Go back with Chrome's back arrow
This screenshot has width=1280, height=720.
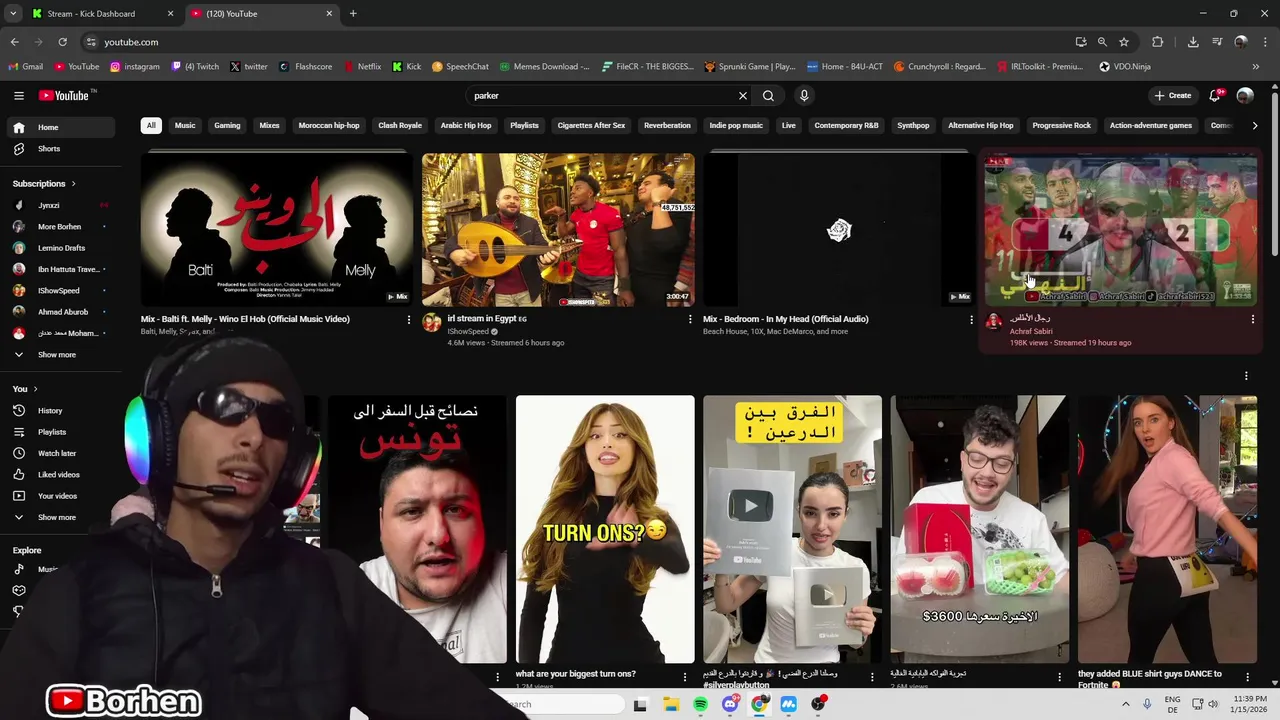(14, 42)
